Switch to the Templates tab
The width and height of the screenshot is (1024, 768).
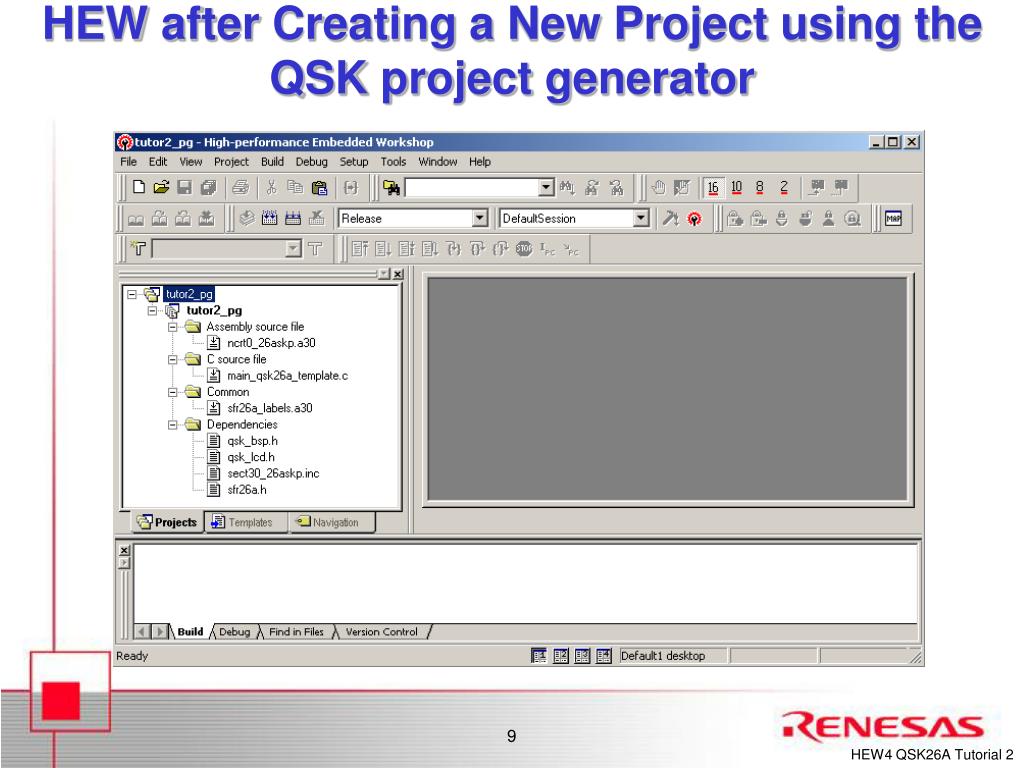coord(245,522)
